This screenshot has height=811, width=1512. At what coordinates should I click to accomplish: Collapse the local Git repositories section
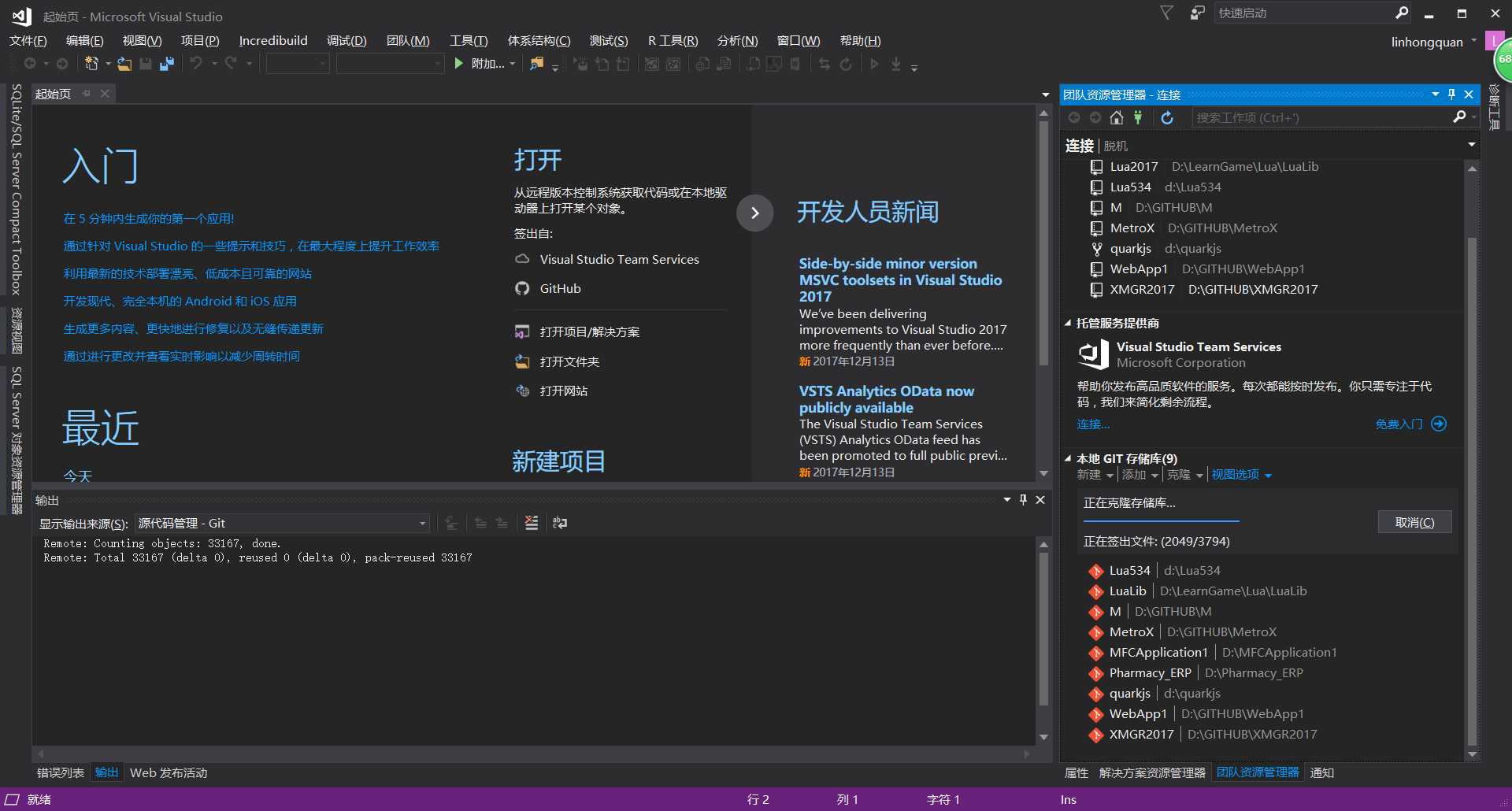pyautogui.click(x=1068, y=458)
